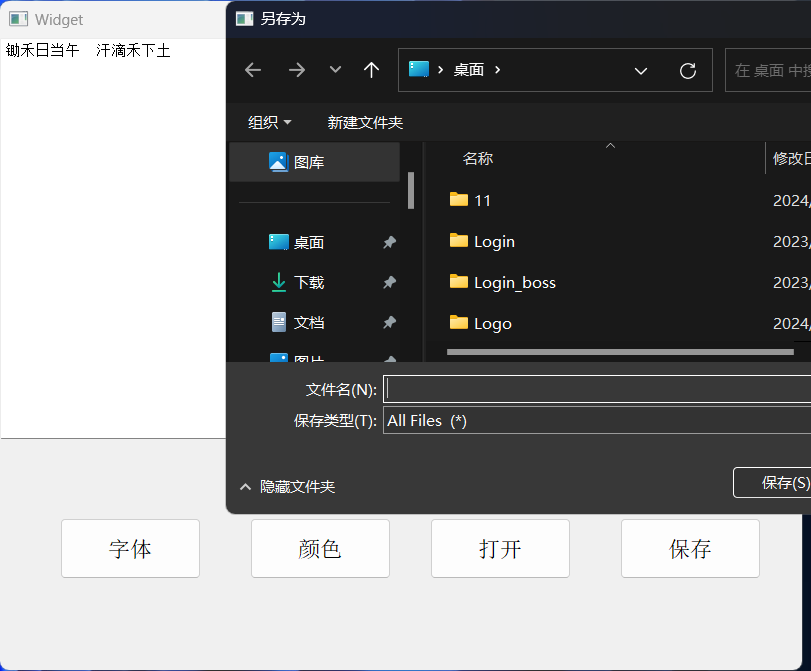Viewport: 811px width, 671px height.
Task: Open 下载 folder in sidebar
Action: (x=308, y=282)
